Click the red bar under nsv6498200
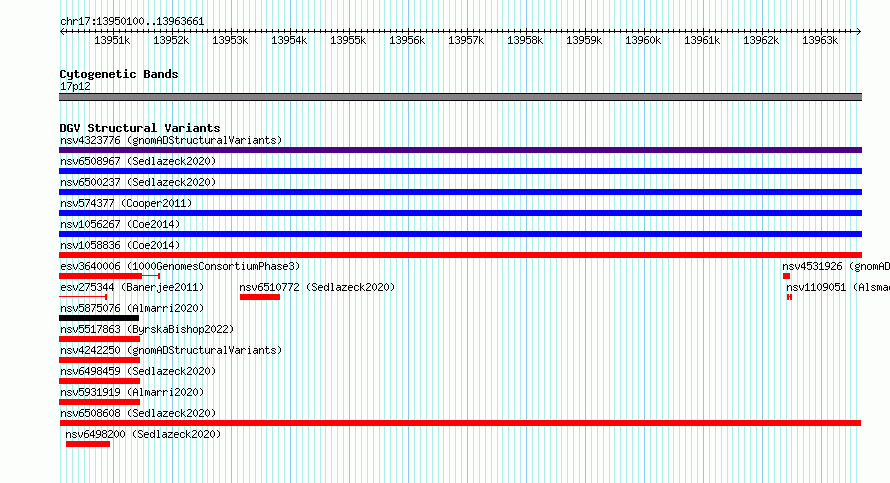Screen dimensions: 890x483 pos(88,444)
